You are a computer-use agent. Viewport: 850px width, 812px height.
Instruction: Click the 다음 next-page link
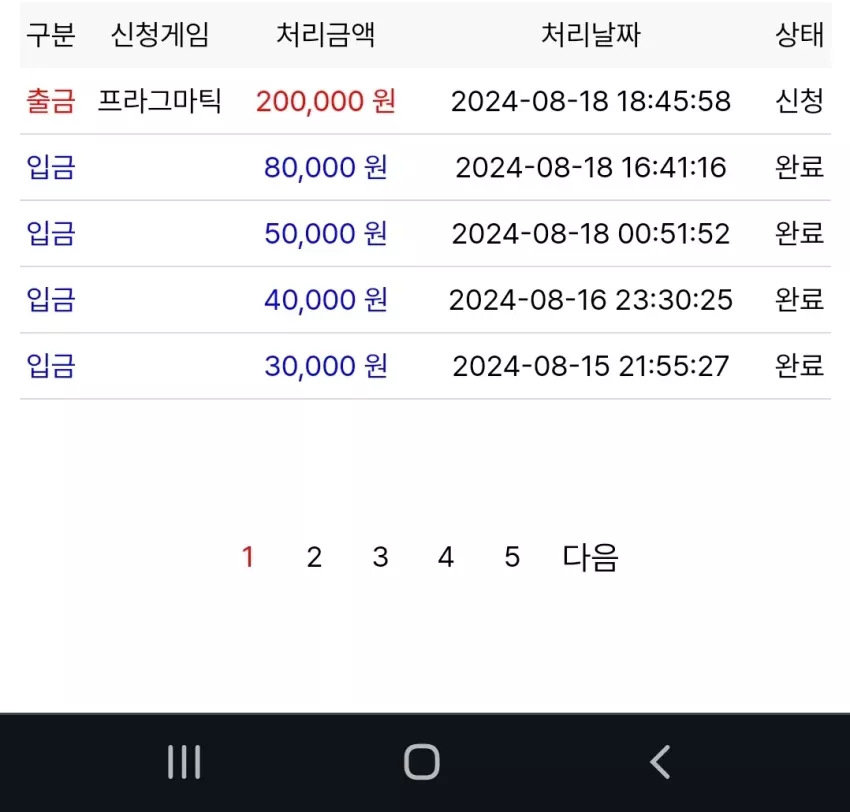point(590,557)
